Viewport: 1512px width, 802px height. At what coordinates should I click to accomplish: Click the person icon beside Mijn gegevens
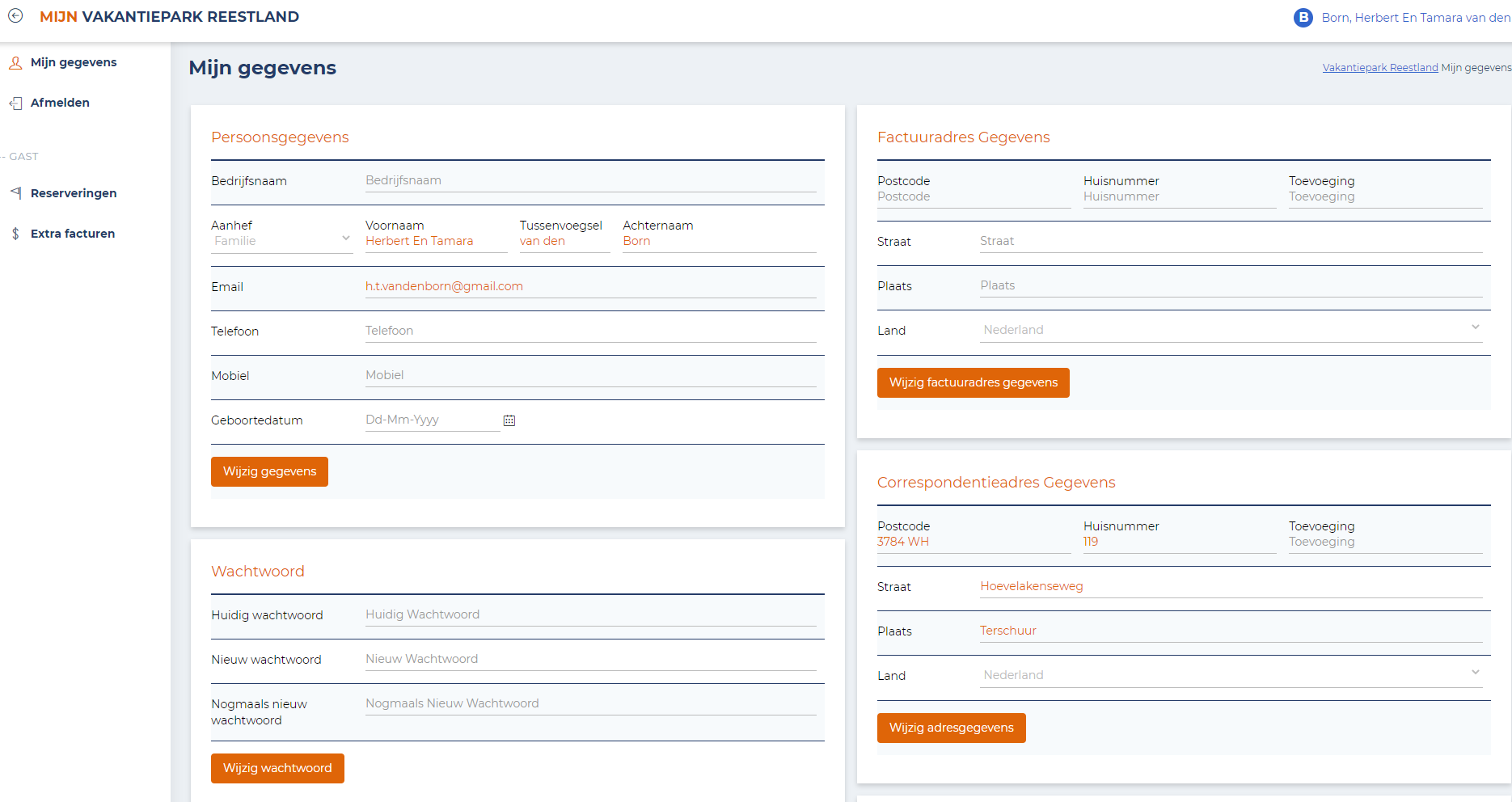point(15,62)
